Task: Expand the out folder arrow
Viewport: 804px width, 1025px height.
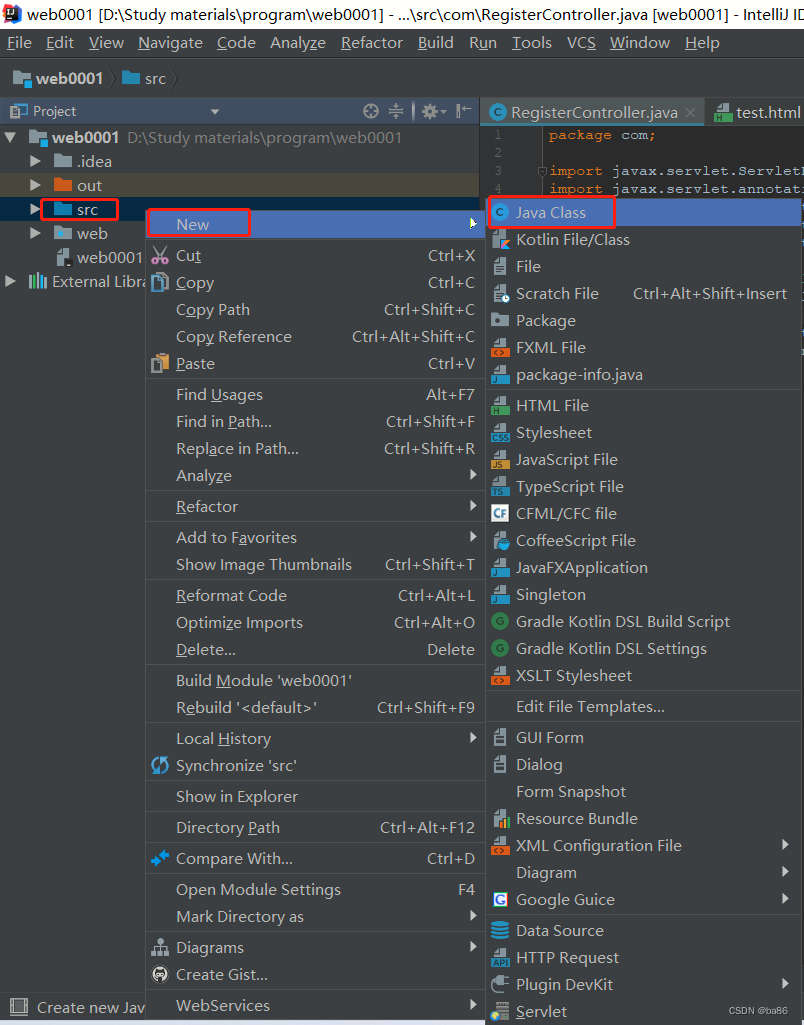Action: pyautogui.click(x=35, y=186)
